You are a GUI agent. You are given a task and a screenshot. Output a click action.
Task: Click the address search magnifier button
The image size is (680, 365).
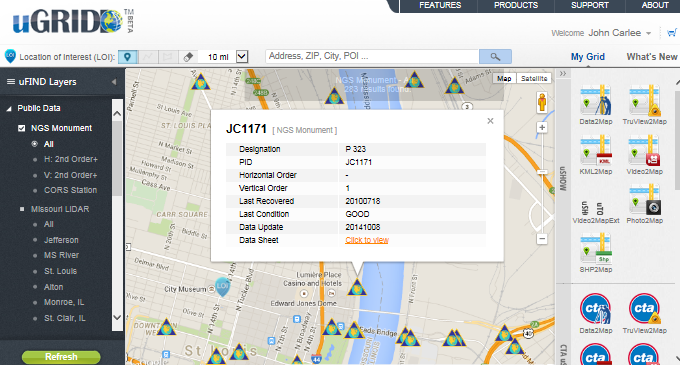click(x=495, y=56)
